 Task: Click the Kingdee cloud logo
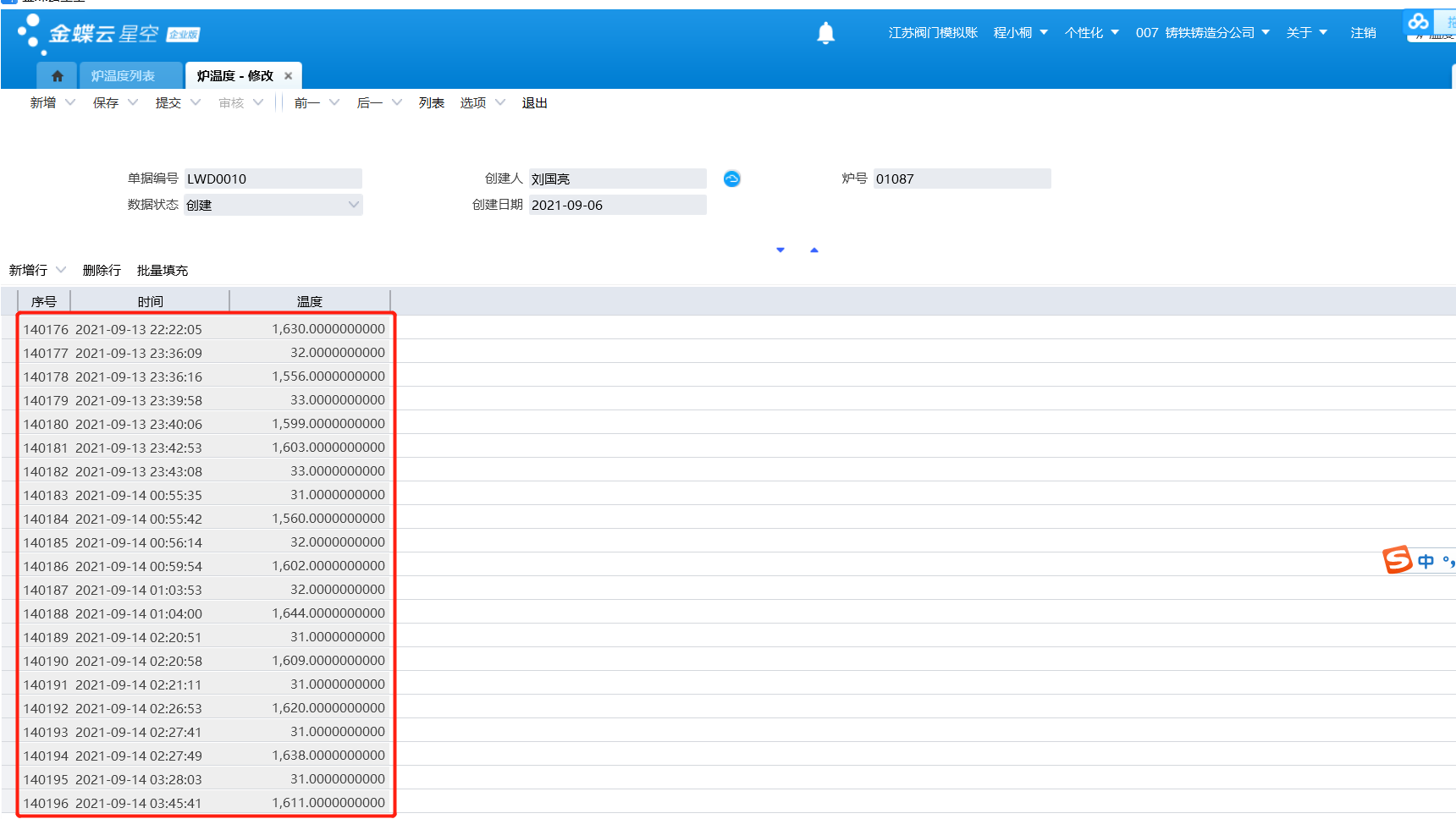pos(108,34)
